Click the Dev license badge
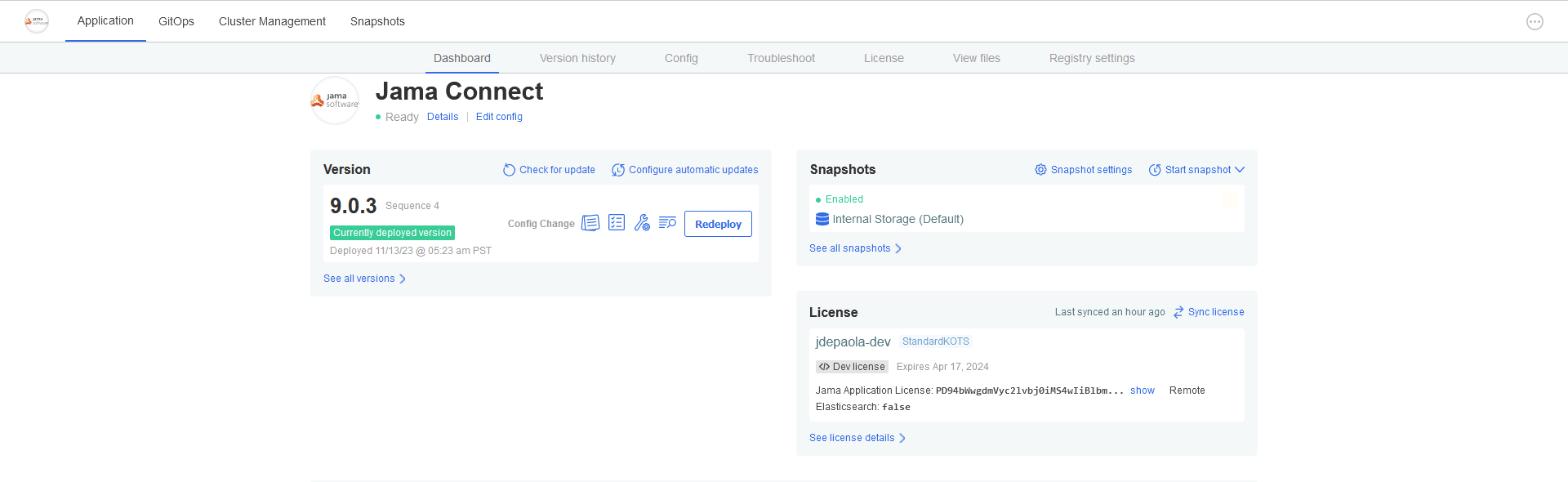 click(x=852, y=367)
